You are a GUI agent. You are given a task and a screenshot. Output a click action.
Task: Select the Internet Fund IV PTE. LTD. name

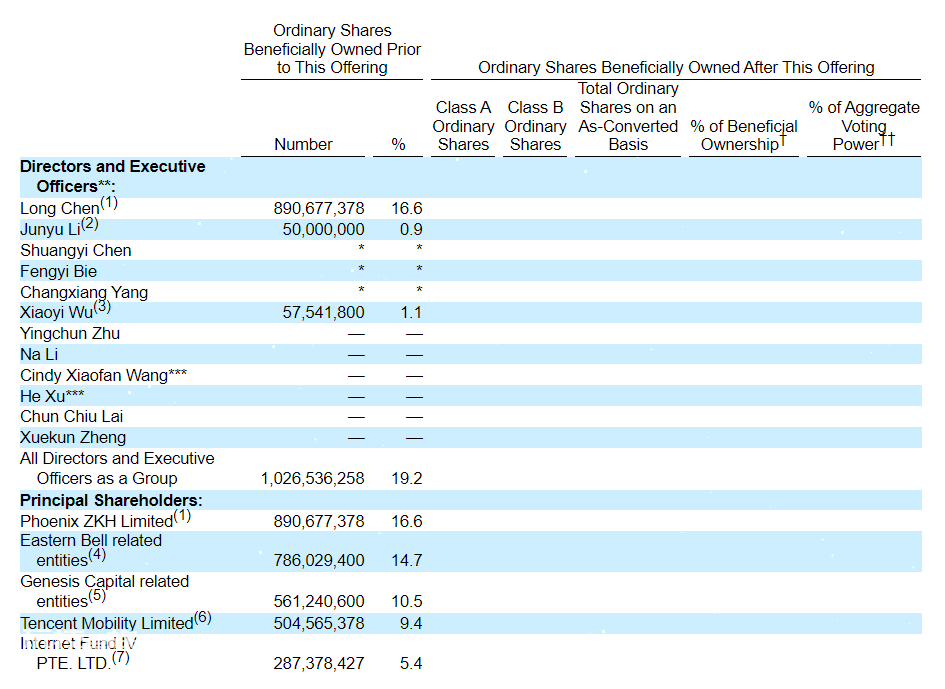point(78,653)
